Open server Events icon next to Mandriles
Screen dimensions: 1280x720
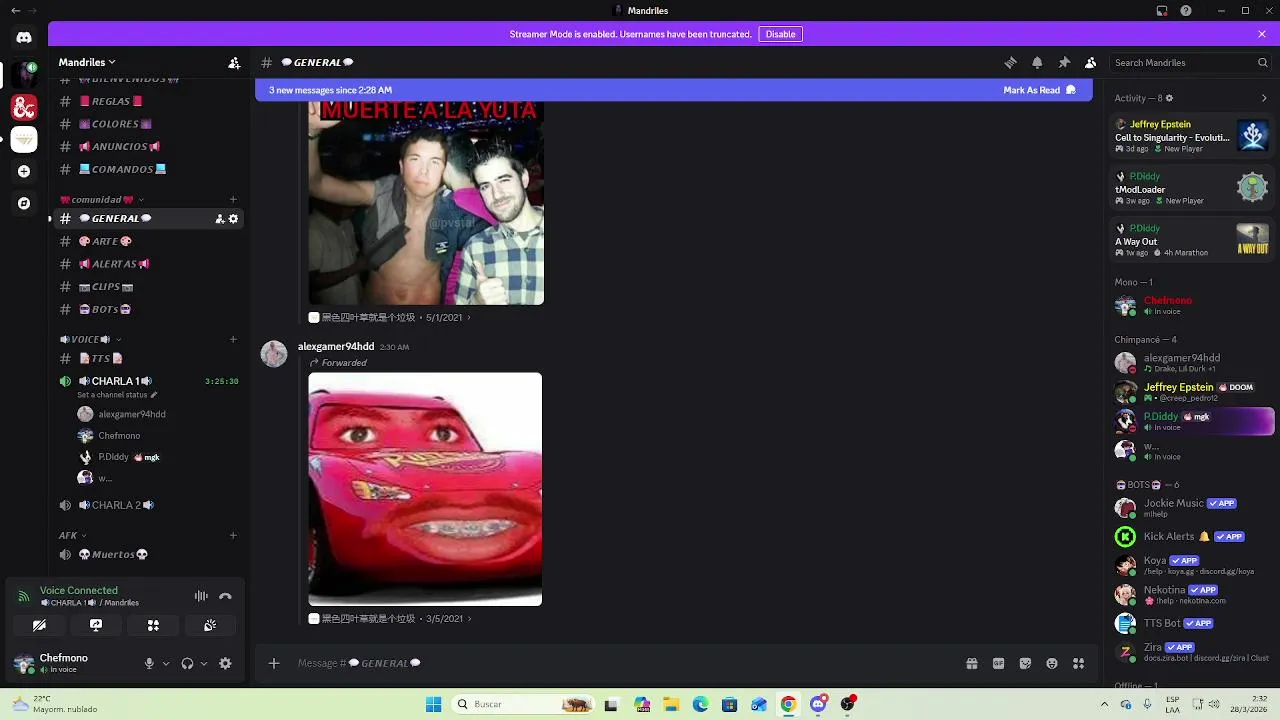(x=234, y=62)
